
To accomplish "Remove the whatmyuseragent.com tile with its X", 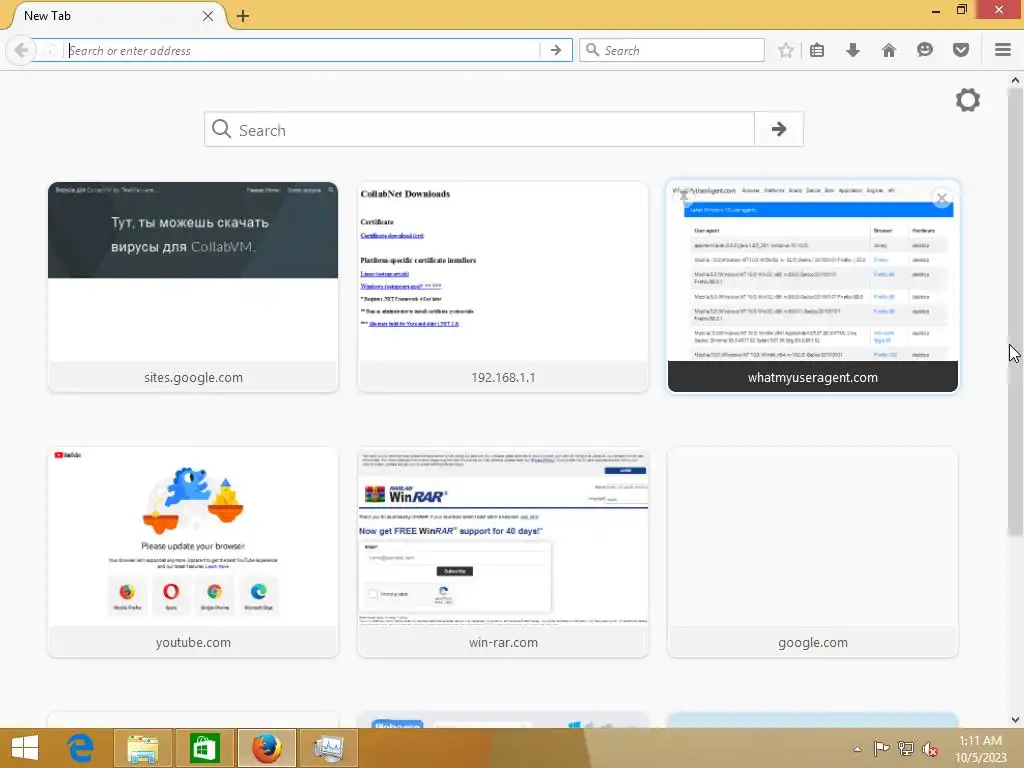I will 941,197.
